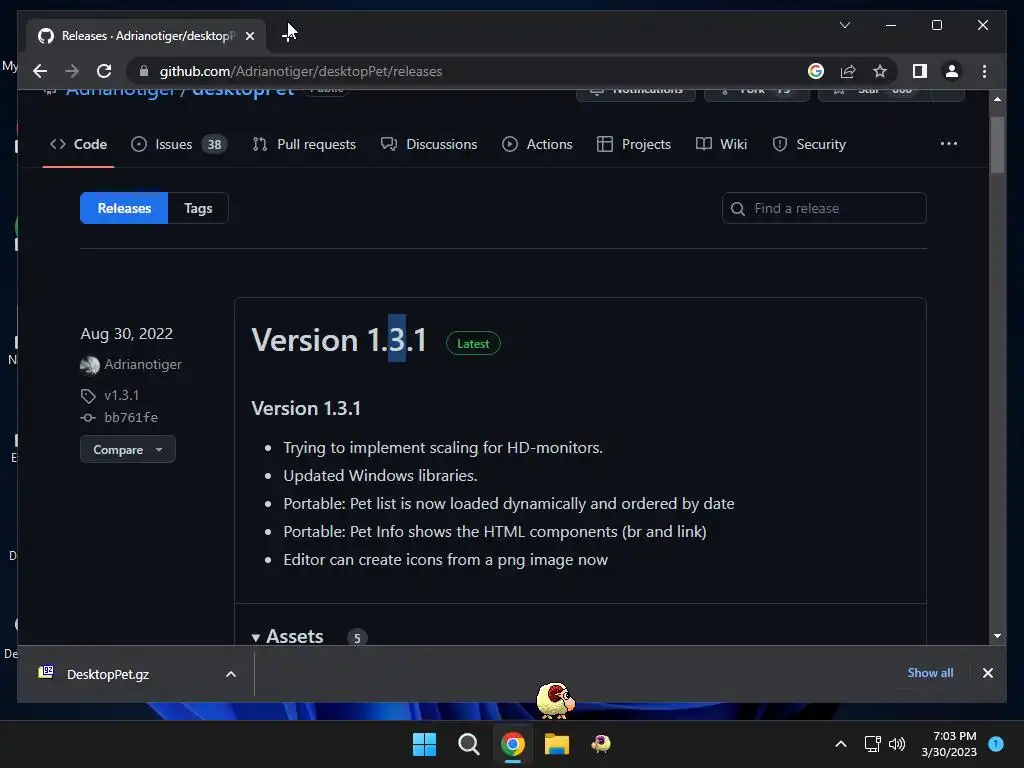1024x768 pixels.
Task: Open Chrome's three-dot menu
Action: coord(984,71)
